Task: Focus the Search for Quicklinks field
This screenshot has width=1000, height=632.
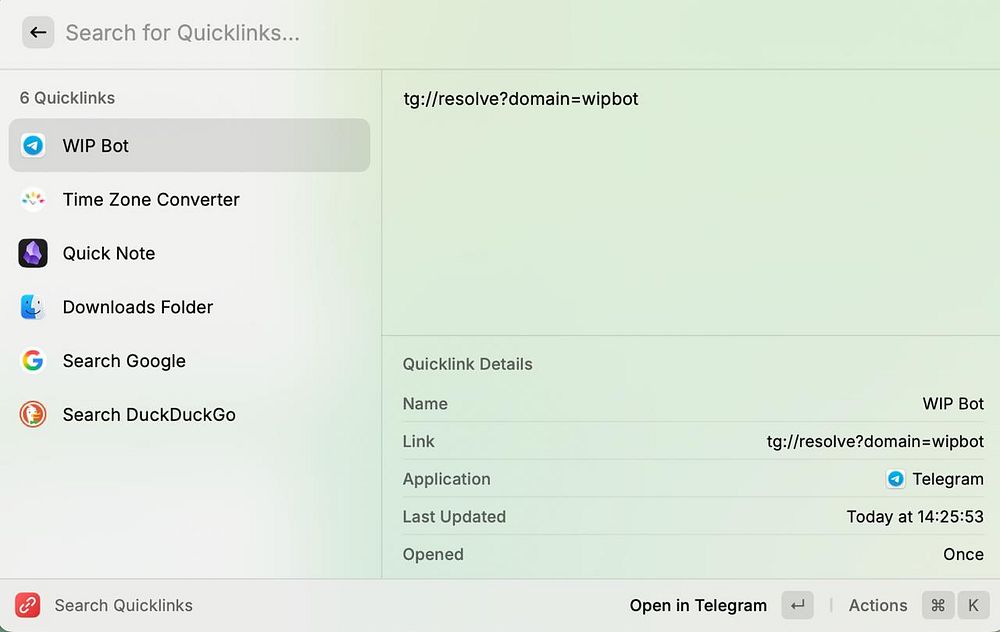Action: pyautogui.click(x=400, y=33)
